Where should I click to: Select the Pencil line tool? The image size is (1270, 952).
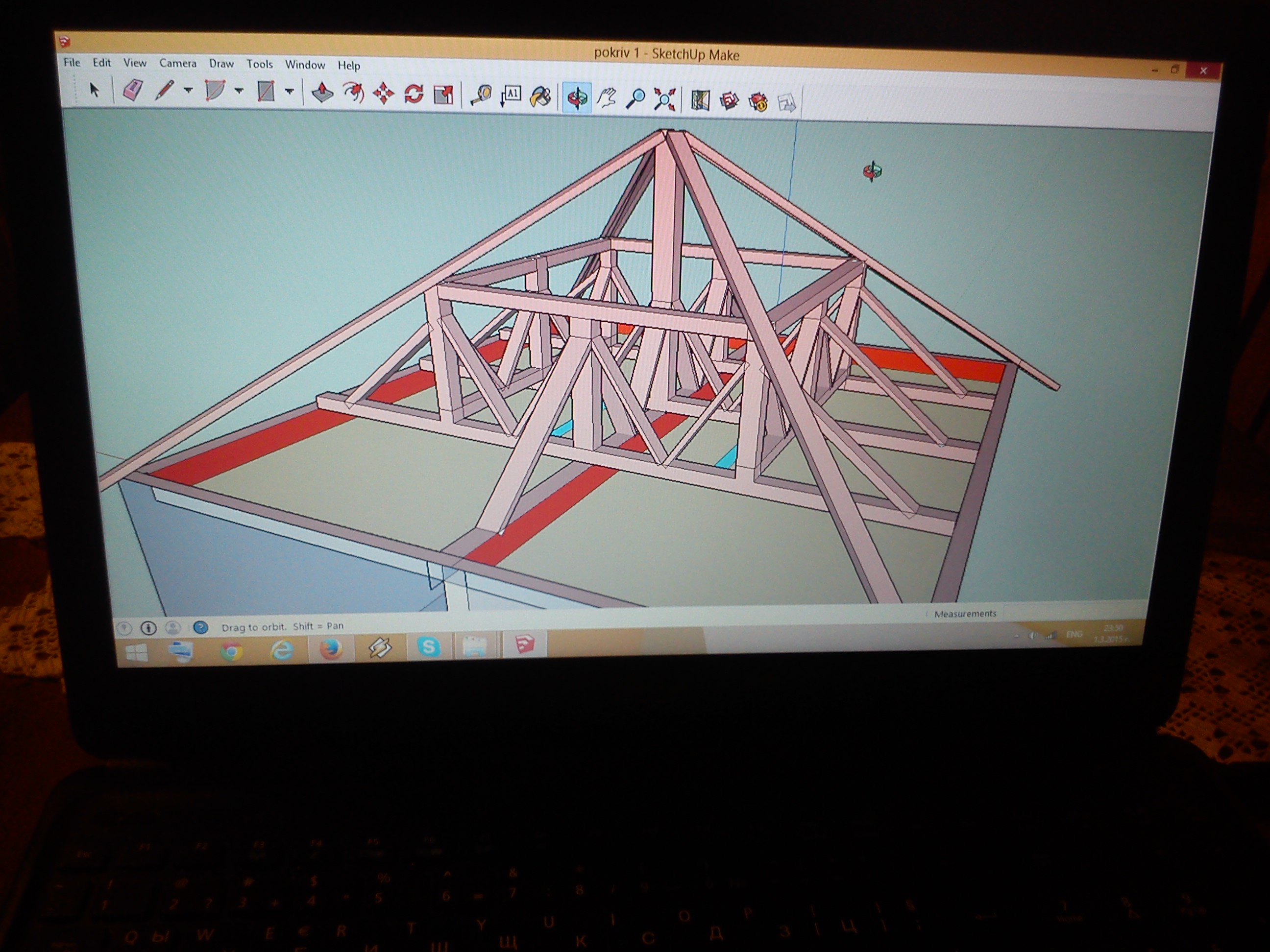point(164,91)
